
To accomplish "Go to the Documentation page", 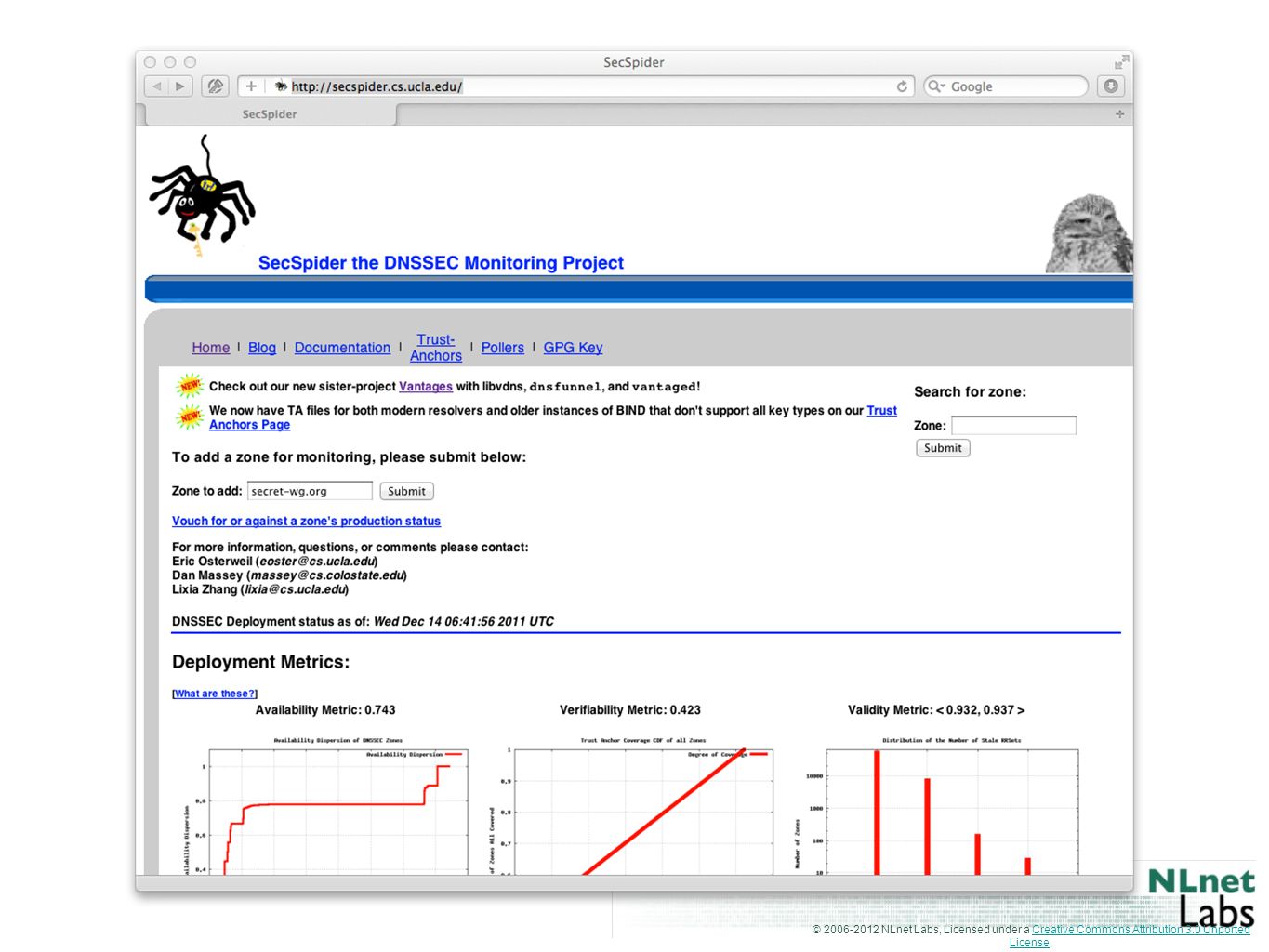I will tap(342, 348).
